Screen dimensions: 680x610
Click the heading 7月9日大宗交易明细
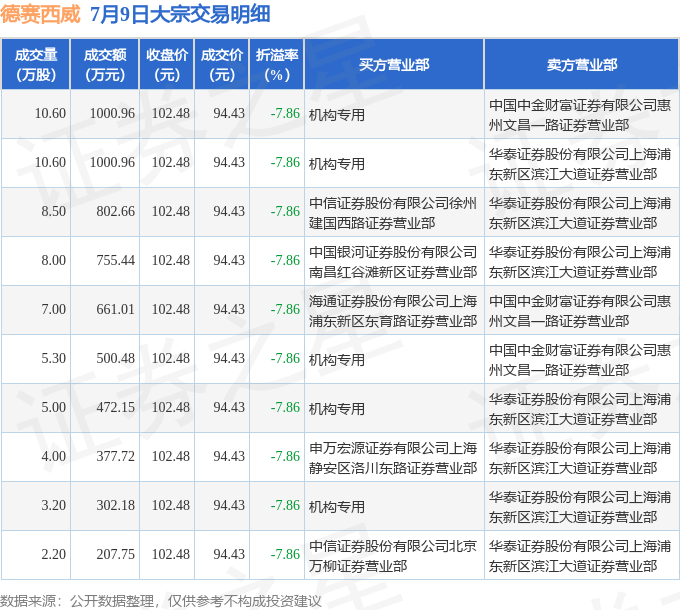[x=180, y=14]
